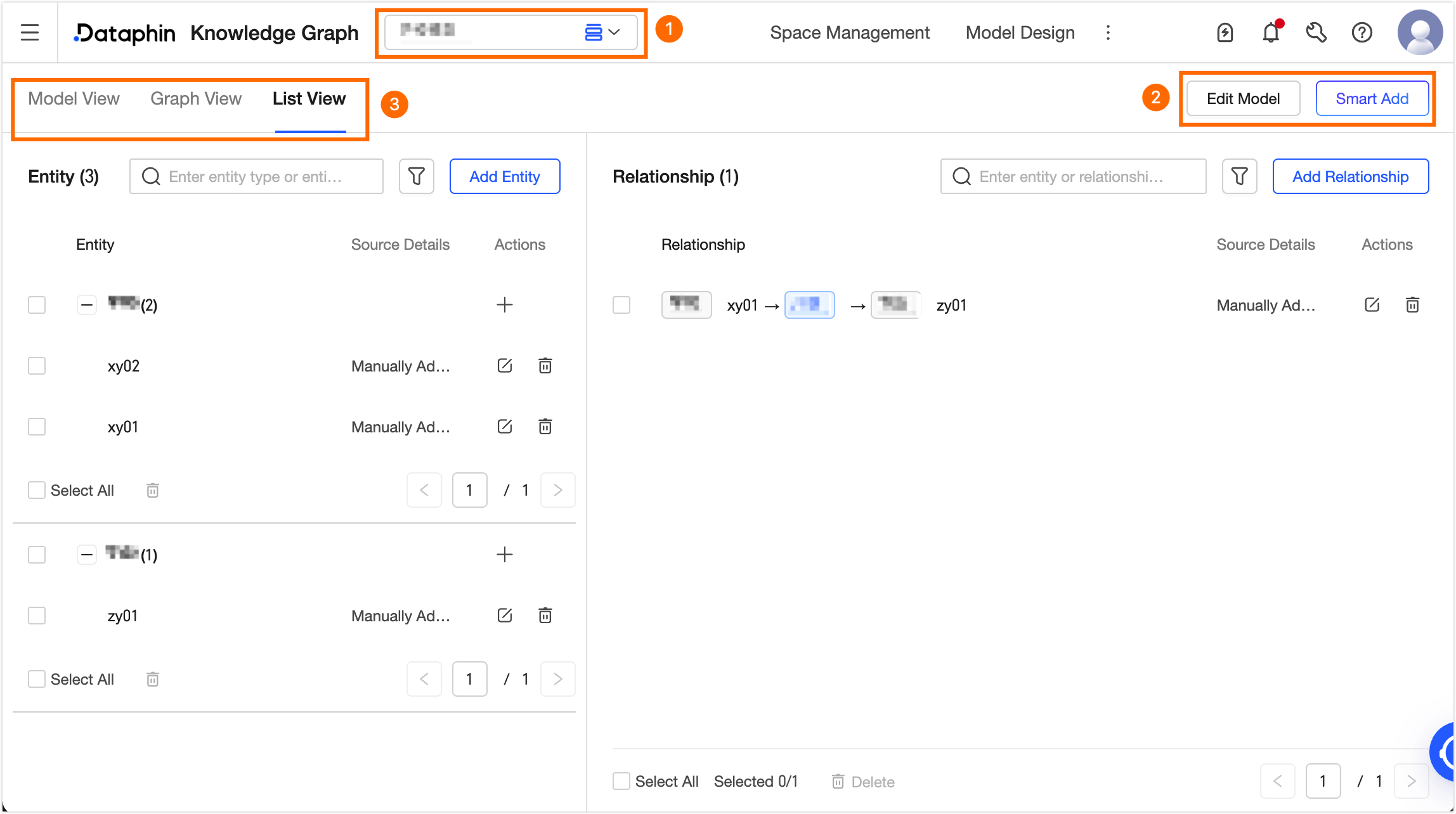Check the relationship row checkbox
This screenshot has width=1456, height=814.
pos(621,305)
